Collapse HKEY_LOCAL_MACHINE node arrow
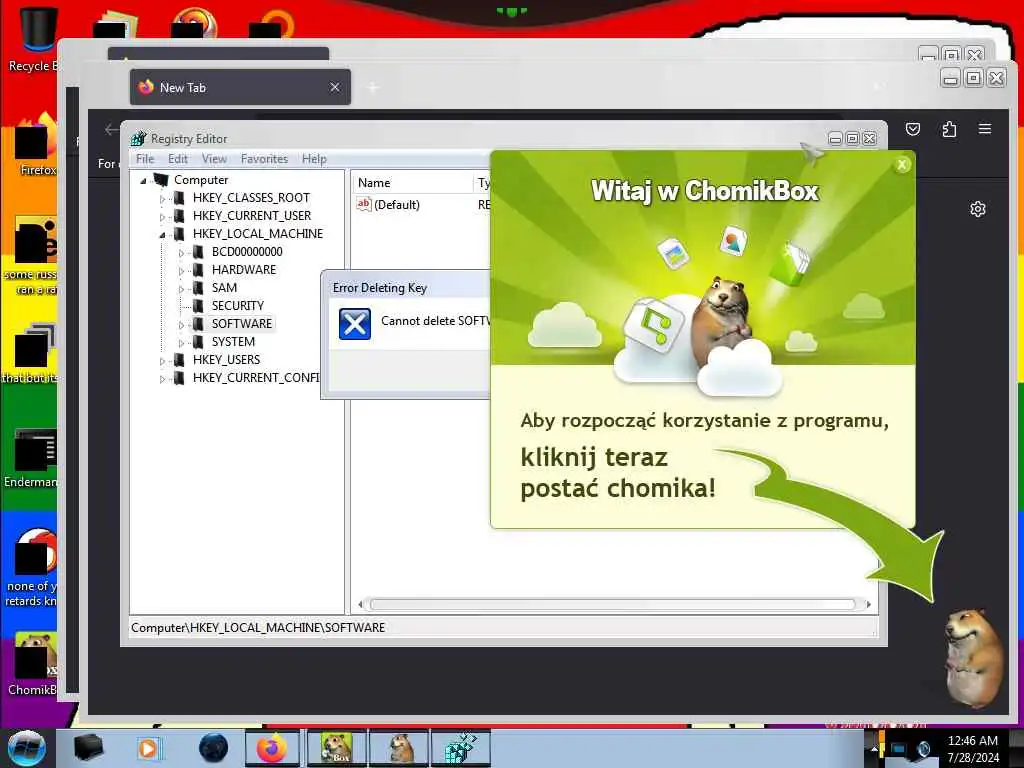Image resolution: width=1024 pixels, height=768 pixels. (162, 234)
